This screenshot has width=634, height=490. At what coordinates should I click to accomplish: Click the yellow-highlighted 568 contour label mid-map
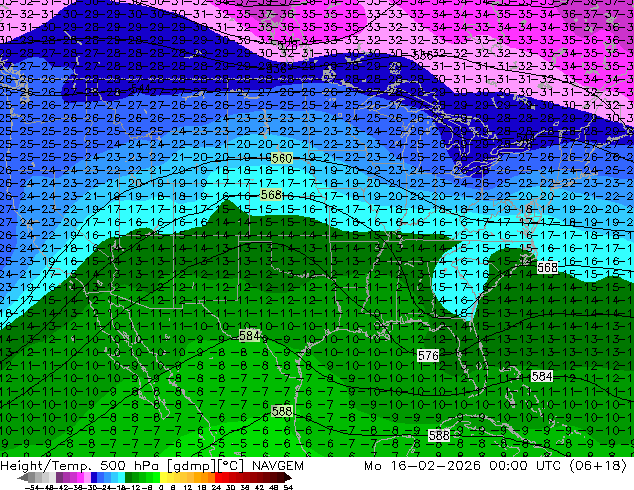point(271,195)
